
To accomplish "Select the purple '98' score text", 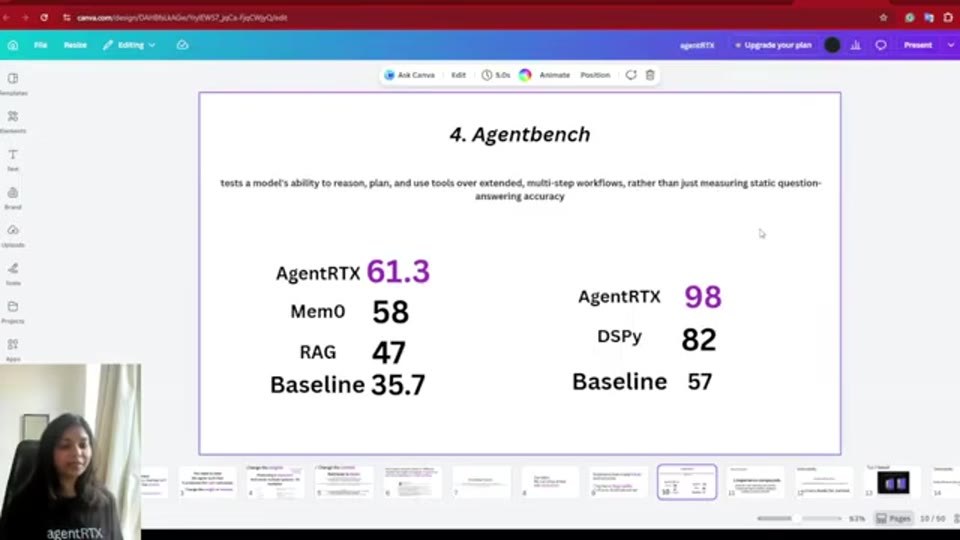I will click(703, 297).
